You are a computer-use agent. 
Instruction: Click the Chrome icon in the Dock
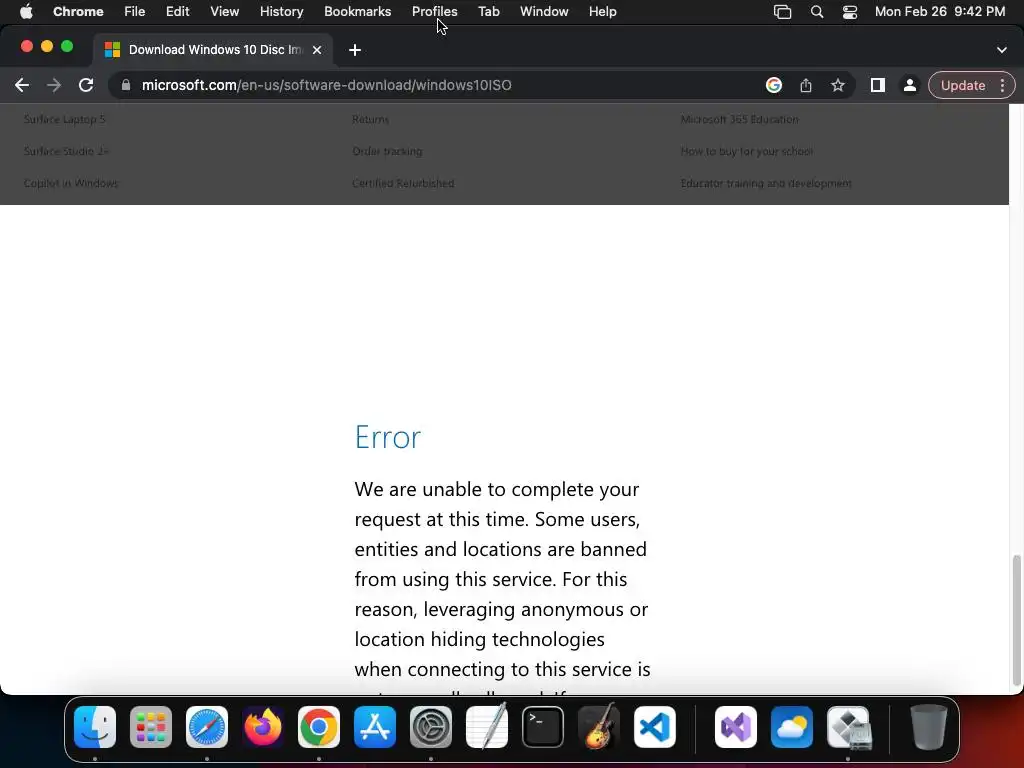(319, 727)
